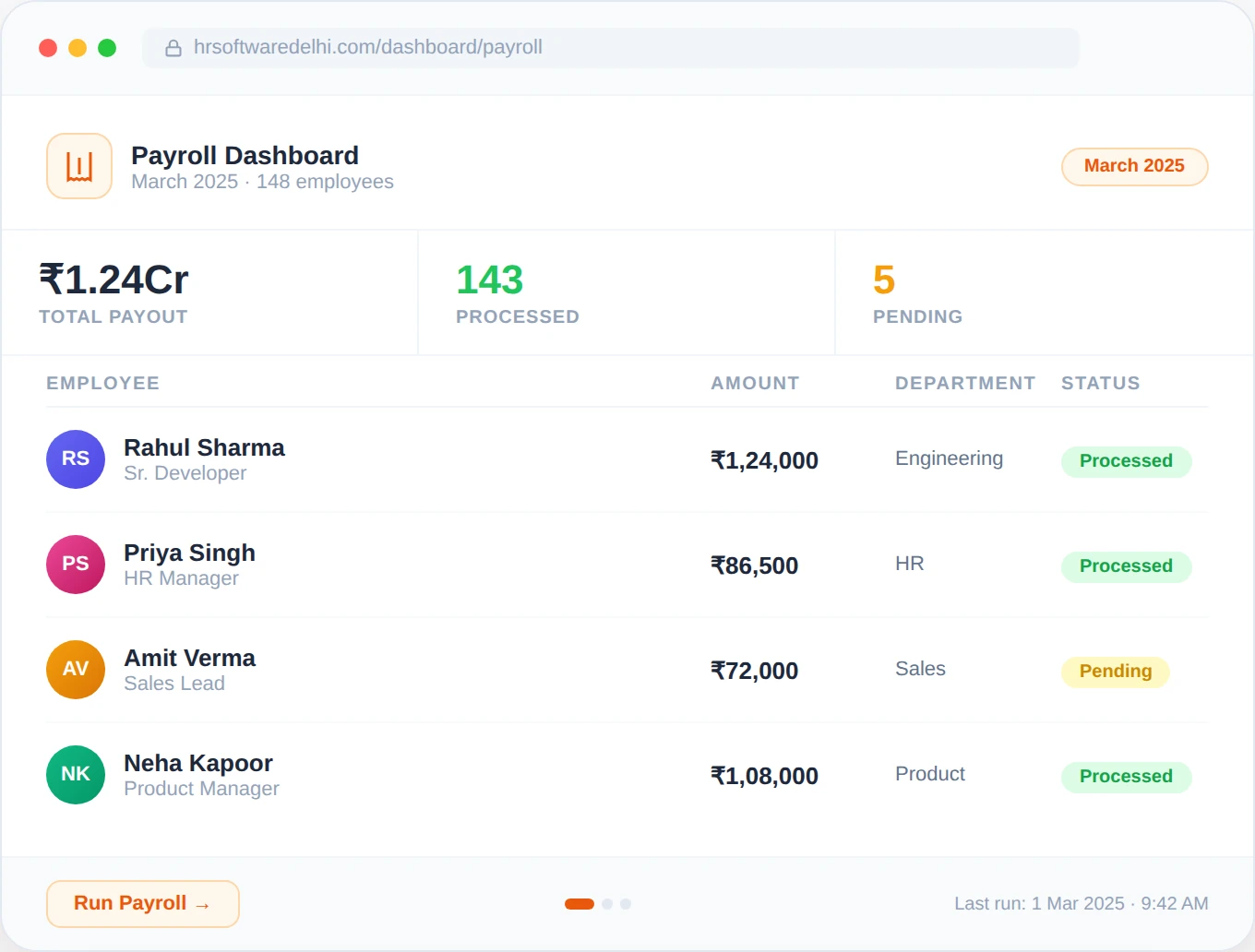Open the Total Payout summary card

[113, 292]
